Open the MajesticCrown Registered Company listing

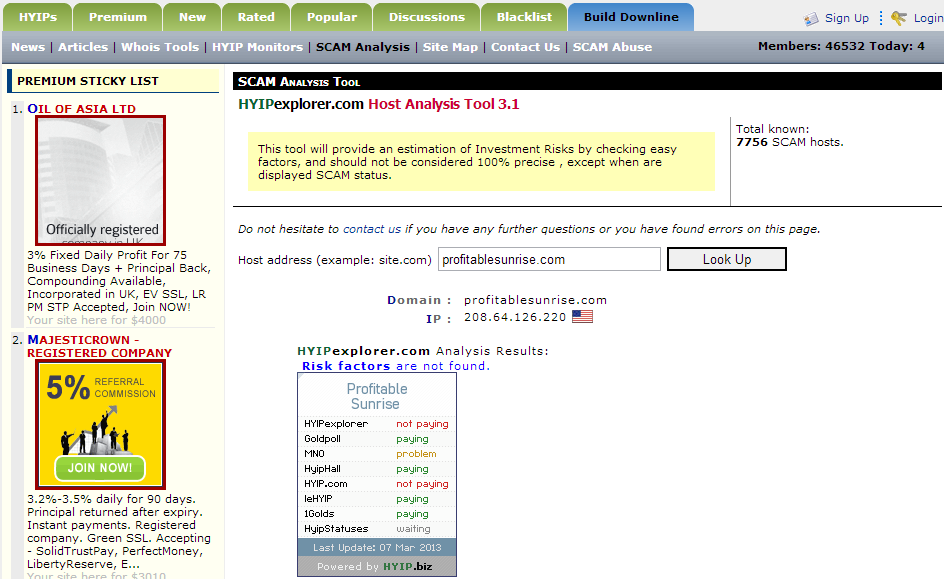(99, 346)
